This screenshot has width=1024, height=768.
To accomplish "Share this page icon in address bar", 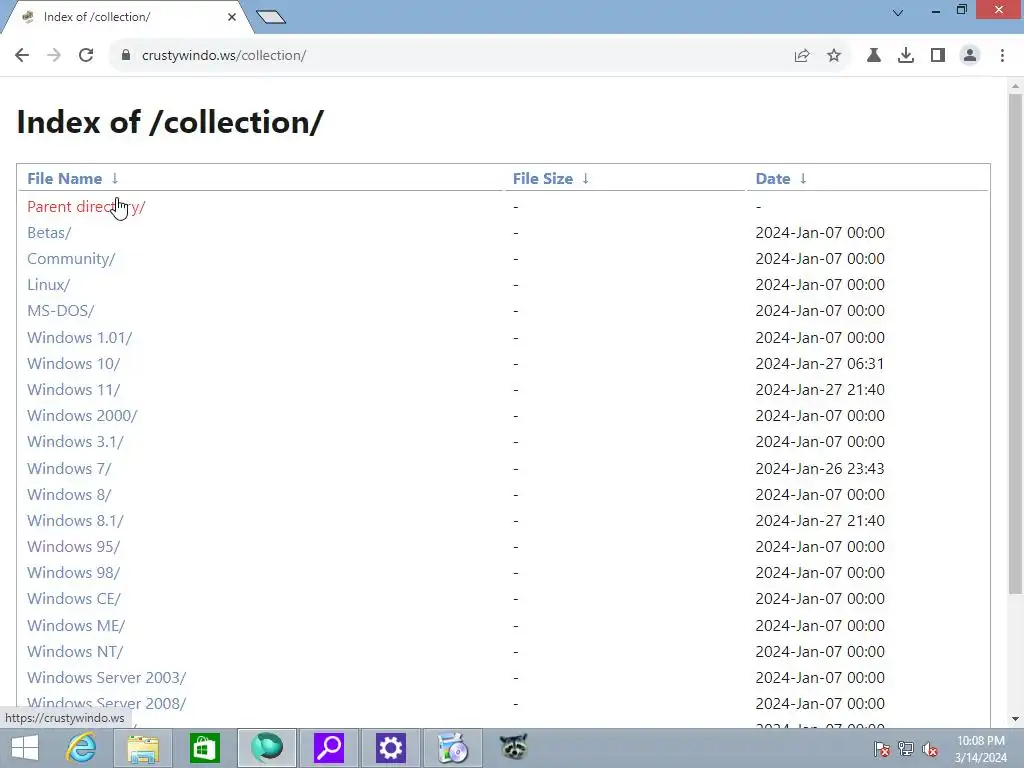I will (802, 56).
